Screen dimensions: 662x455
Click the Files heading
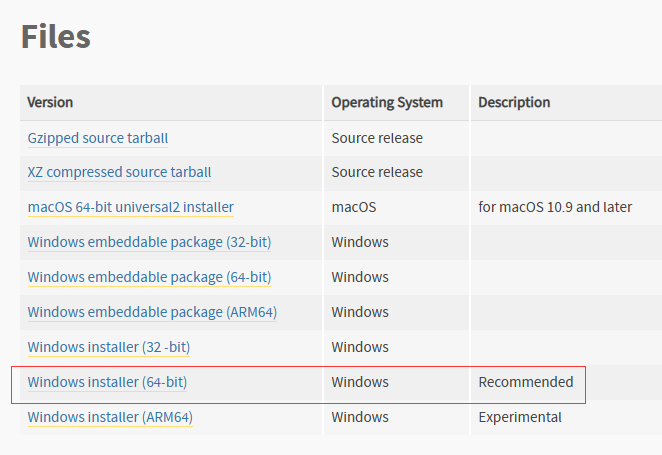click(x=56, y=37)
